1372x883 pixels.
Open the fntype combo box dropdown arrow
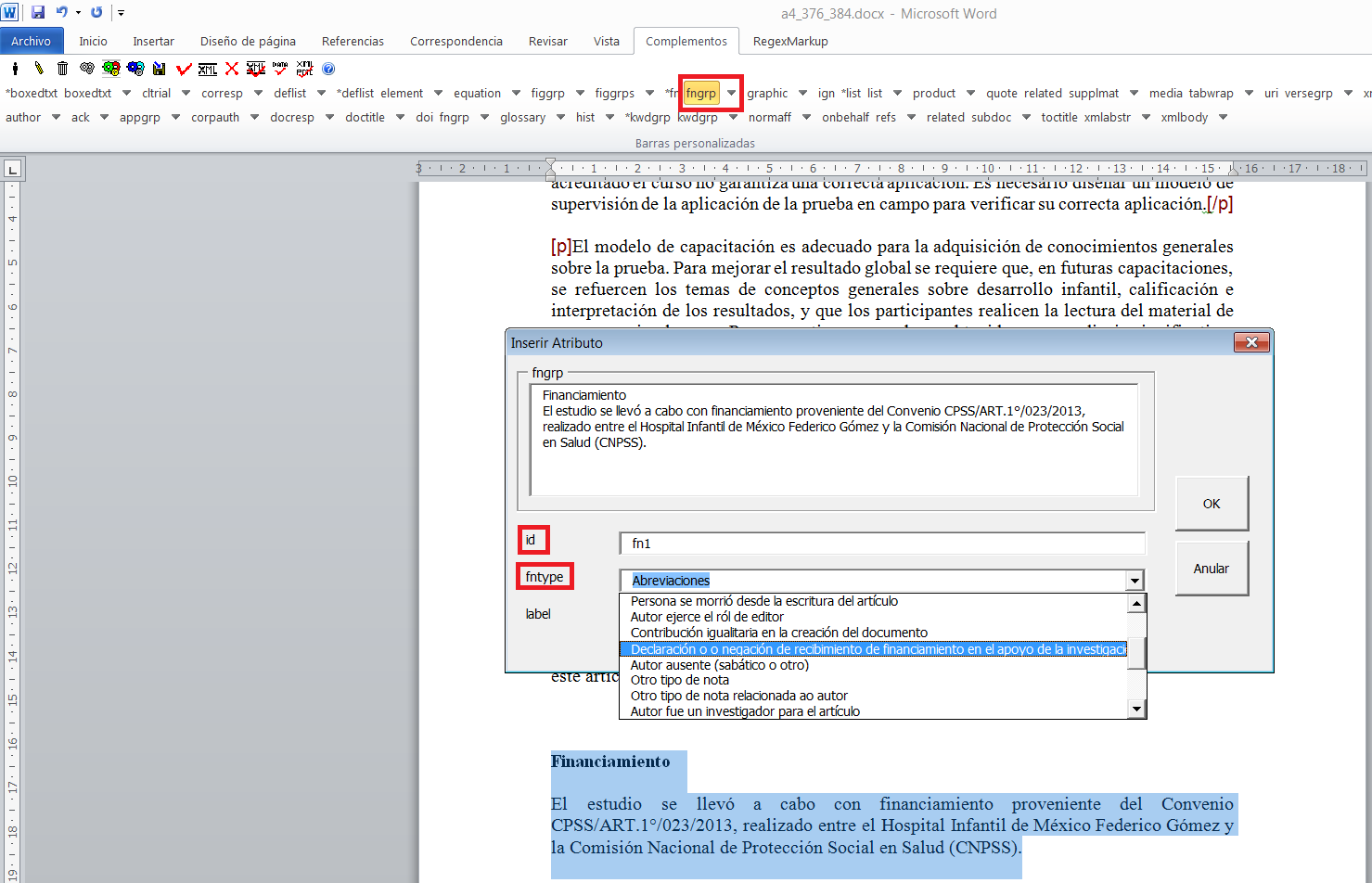coord(1135,581)
